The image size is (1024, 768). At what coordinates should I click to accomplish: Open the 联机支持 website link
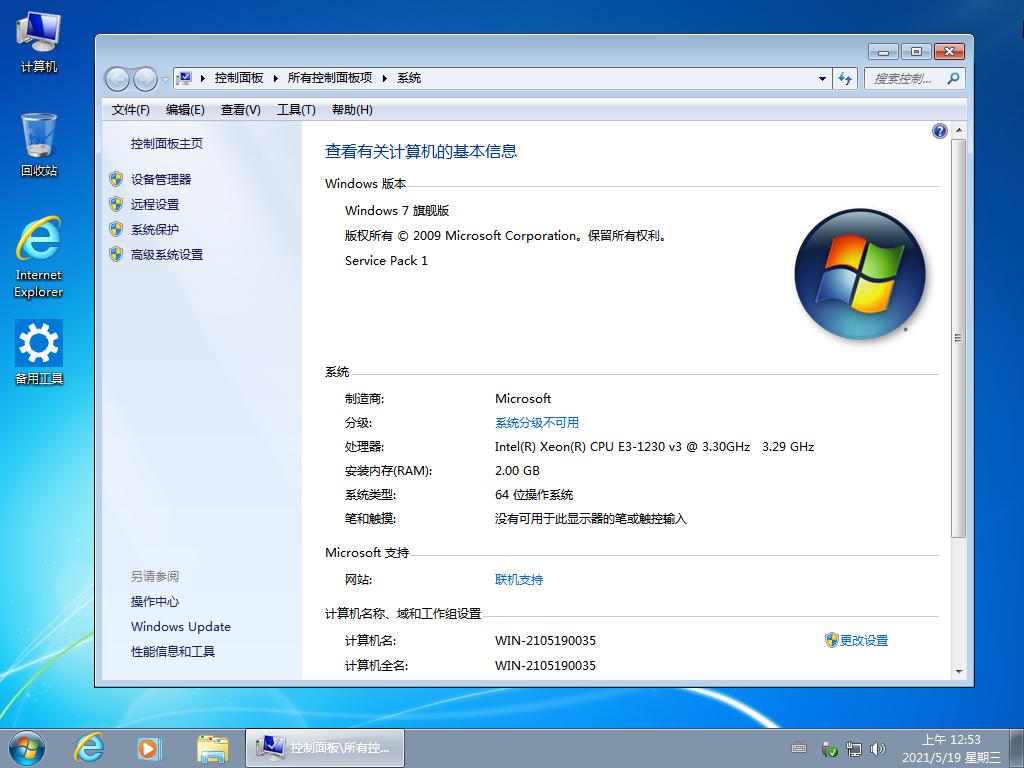pyautogui.click(x=519, y=580)
